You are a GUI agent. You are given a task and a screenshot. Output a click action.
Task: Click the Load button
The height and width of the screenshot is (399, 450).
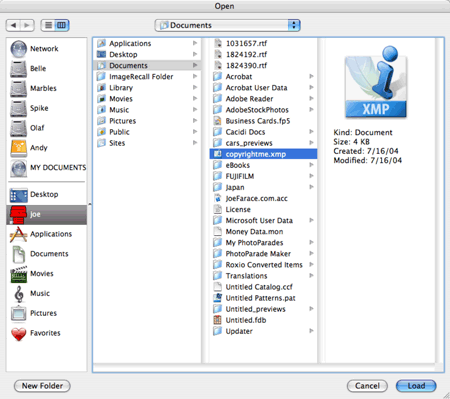[416, 386]
